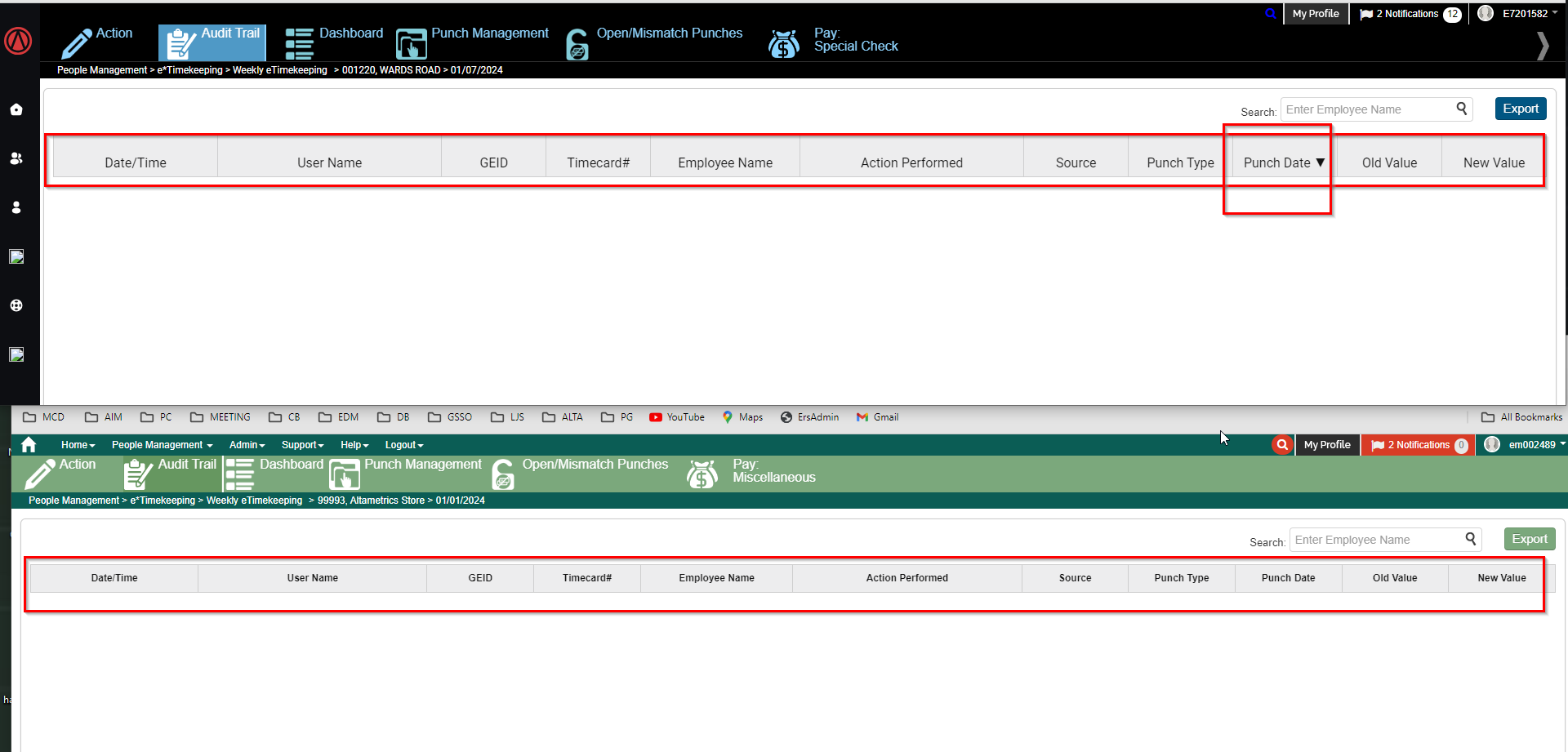1568x752 pixels.
Task: Open Dashboard in the green toolbar
Action: pyautogui.click(x=274, y=474)
